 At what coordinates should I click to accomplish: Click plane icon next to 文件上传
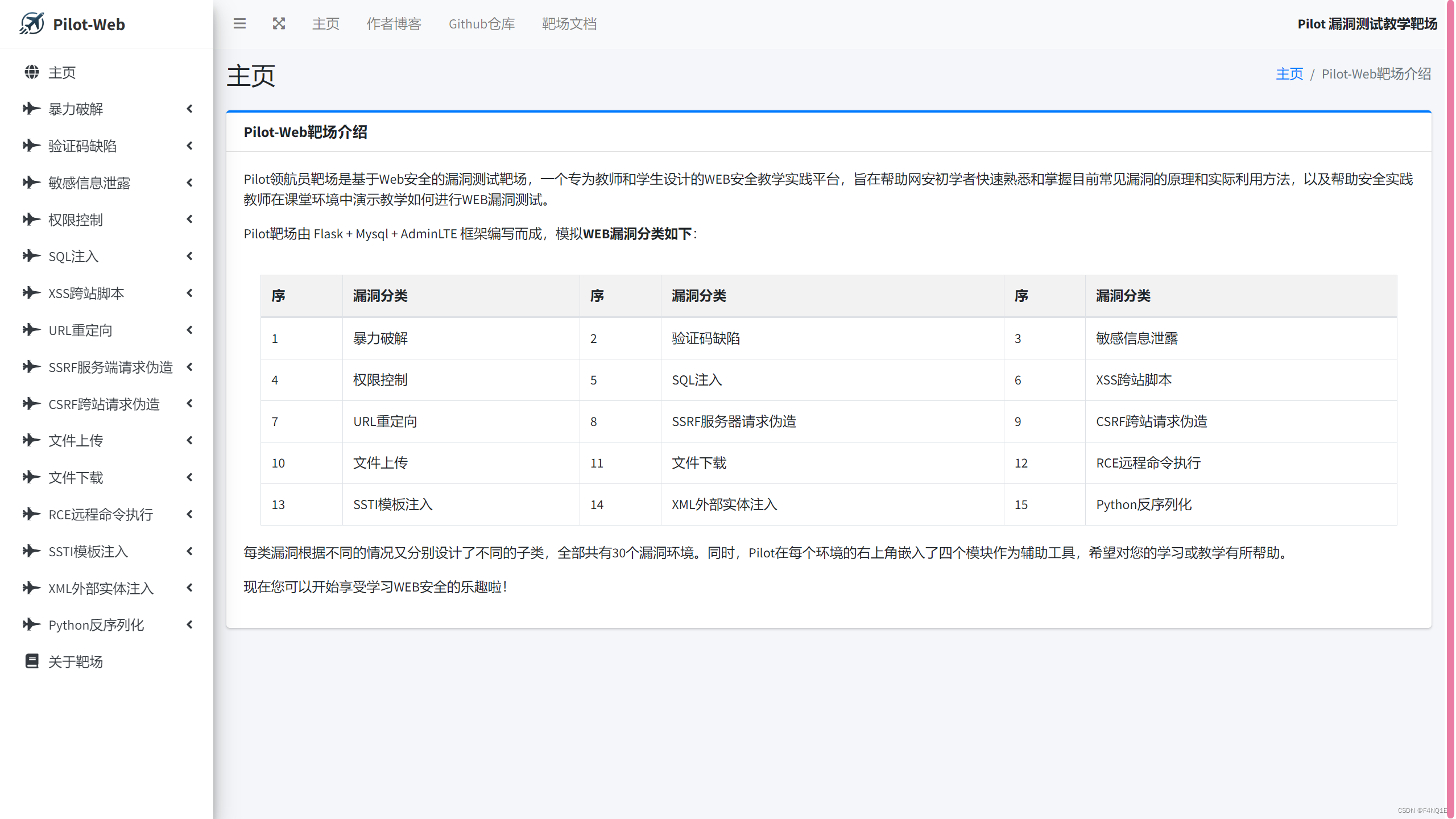(32, 440)
